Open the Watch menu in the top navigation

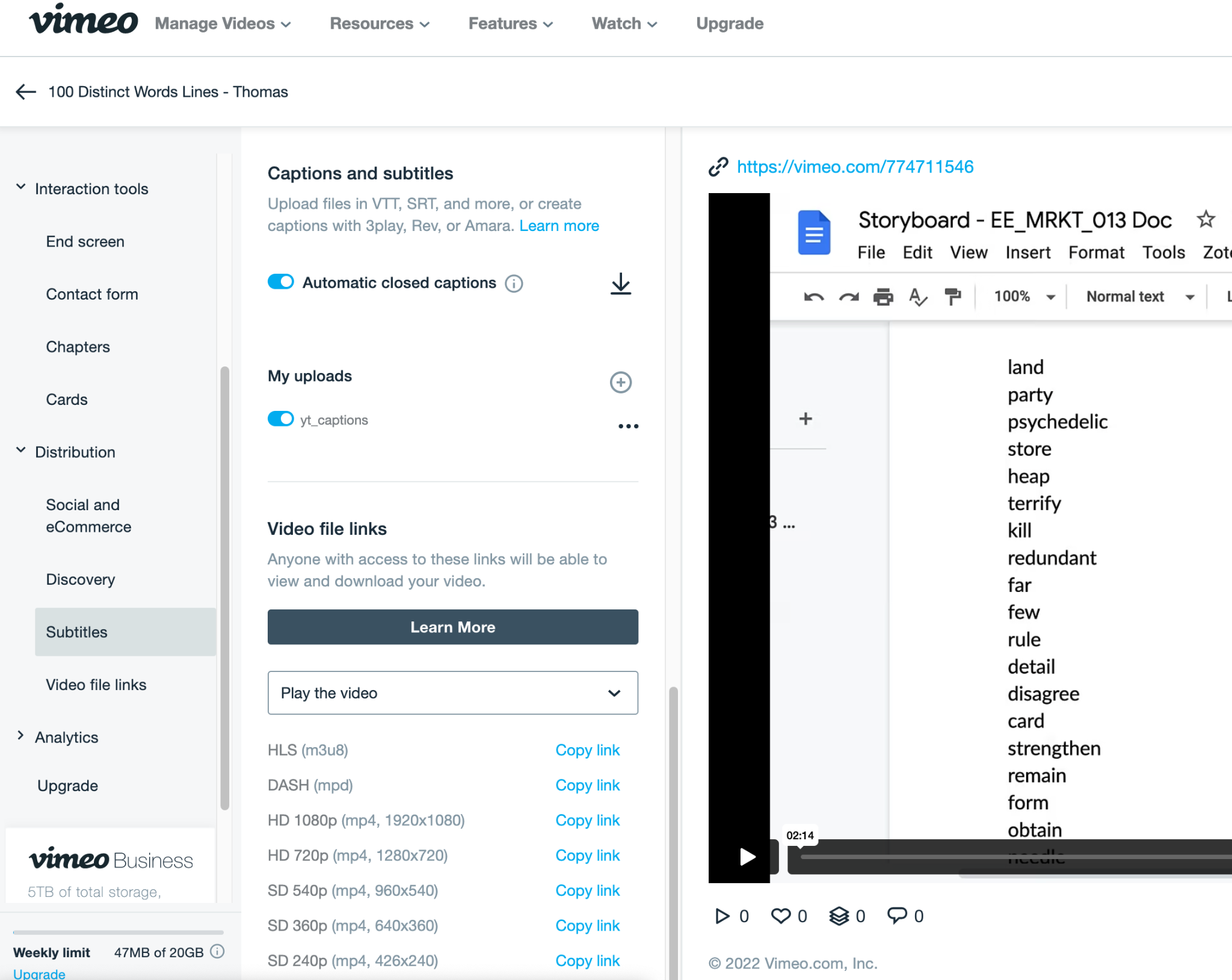(x=624, y=23)
